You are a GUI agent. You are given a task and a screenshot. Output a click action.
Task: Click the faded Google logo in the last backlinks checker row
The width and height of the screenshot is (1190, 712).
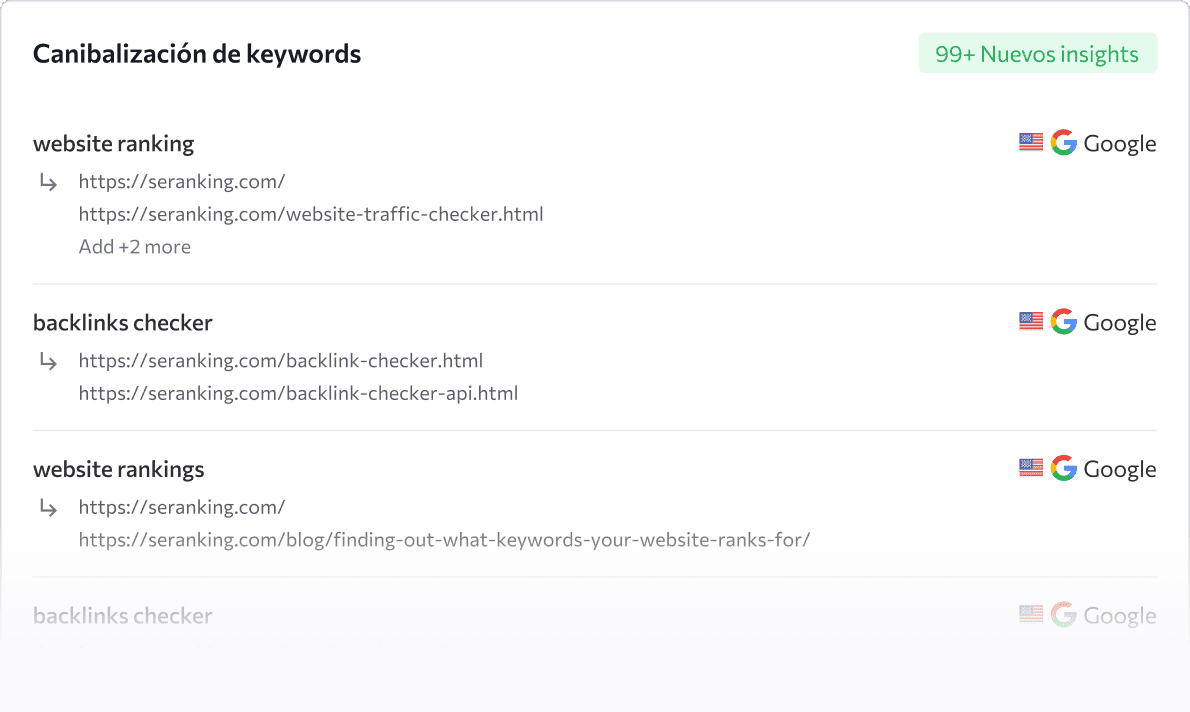point(1063,614)
